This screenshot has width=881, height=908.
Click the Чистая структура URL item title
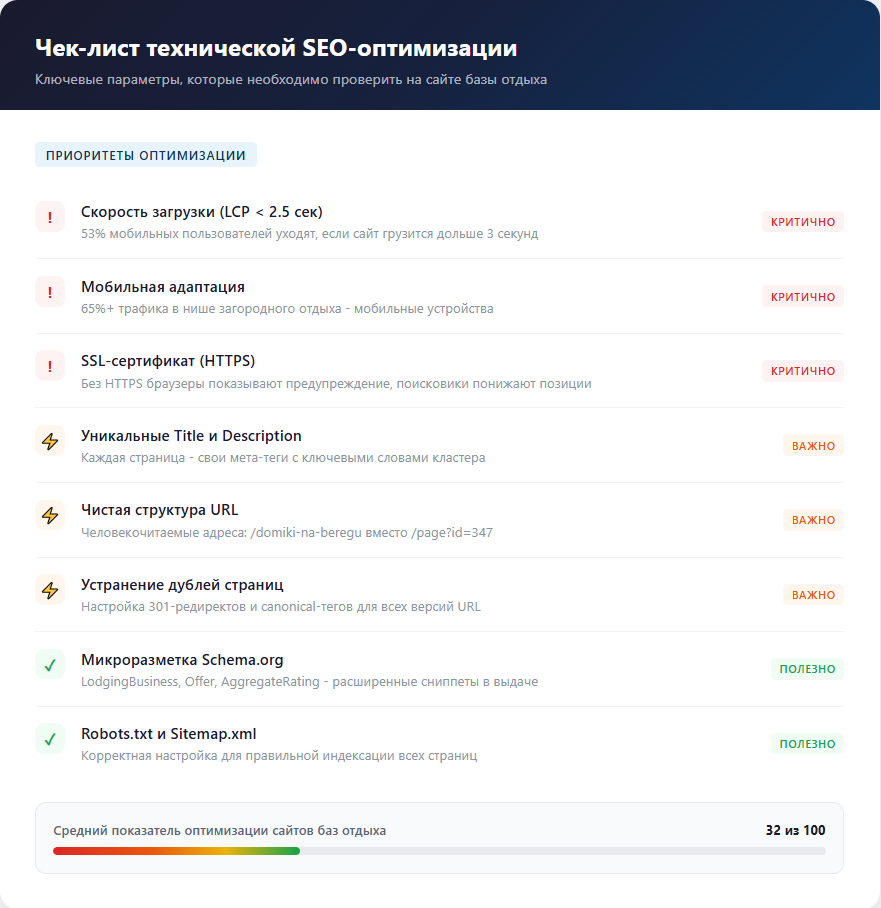tap(160, 510)
